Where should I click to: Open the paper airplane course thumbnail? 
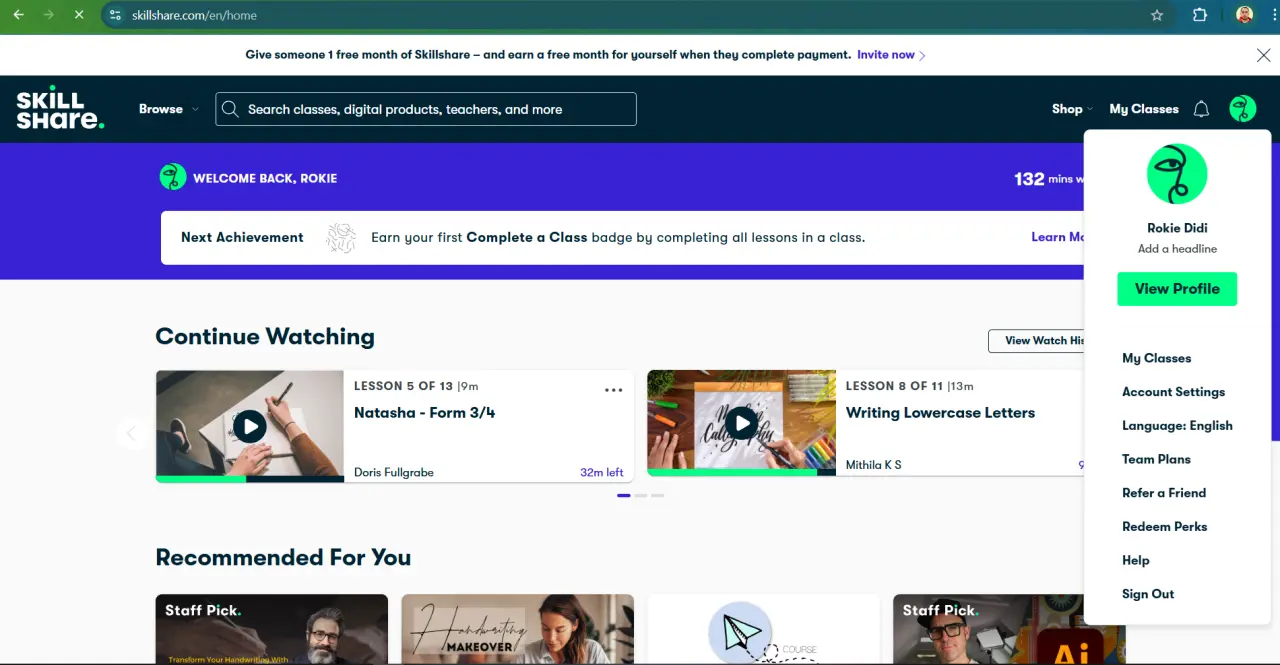coord(763,629)
